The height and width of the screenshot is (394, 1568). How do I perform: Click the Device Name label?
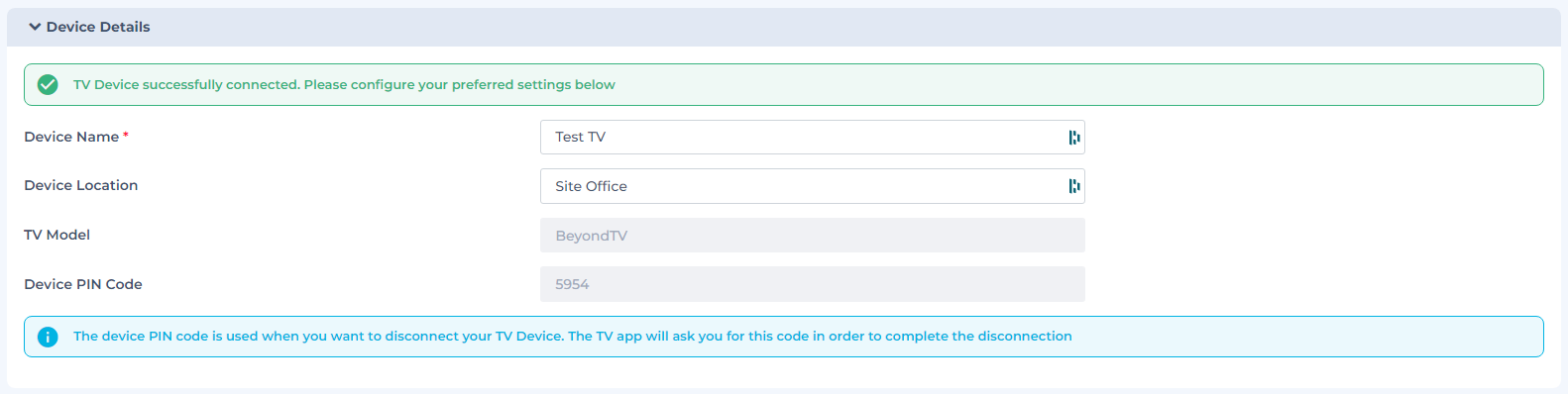pos(71,137)
